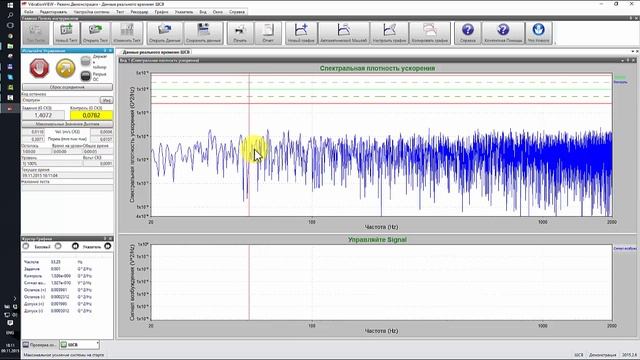Create a new graph with New Graph icon
Image resolution: width=640 pixels, height=360 pixels.
[301, 33]
